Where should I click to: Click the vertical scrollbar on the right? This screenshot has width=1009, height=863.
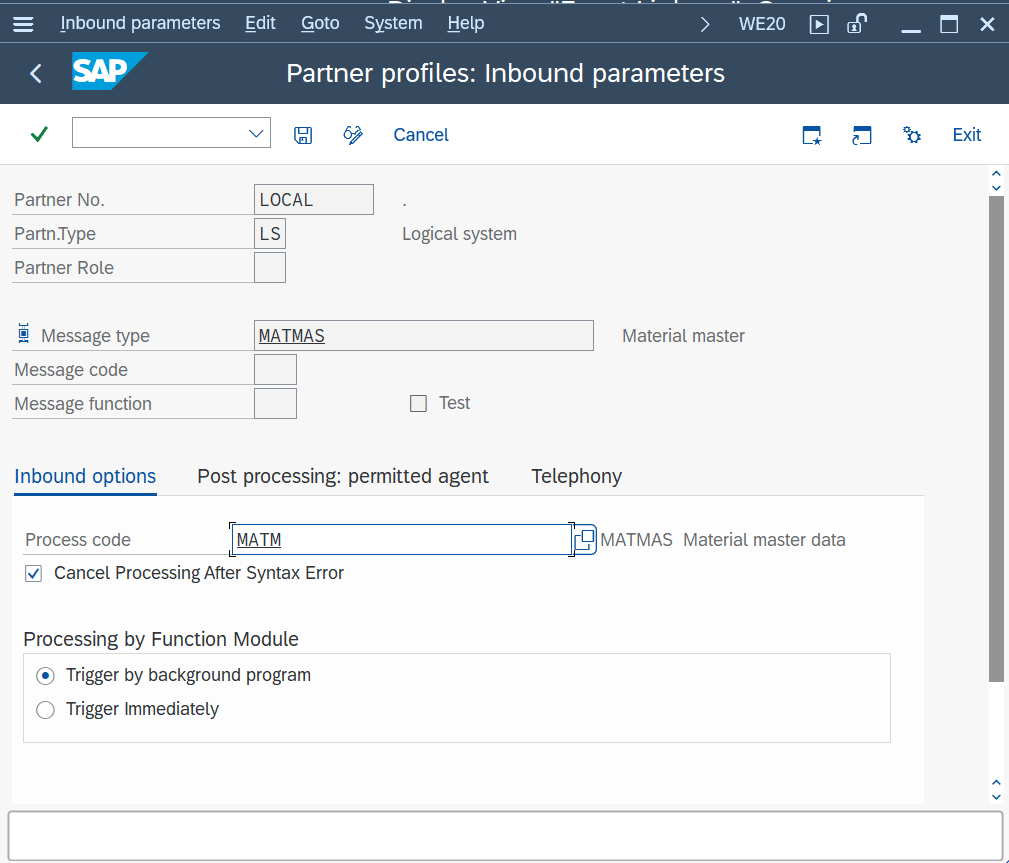[995, 440]
